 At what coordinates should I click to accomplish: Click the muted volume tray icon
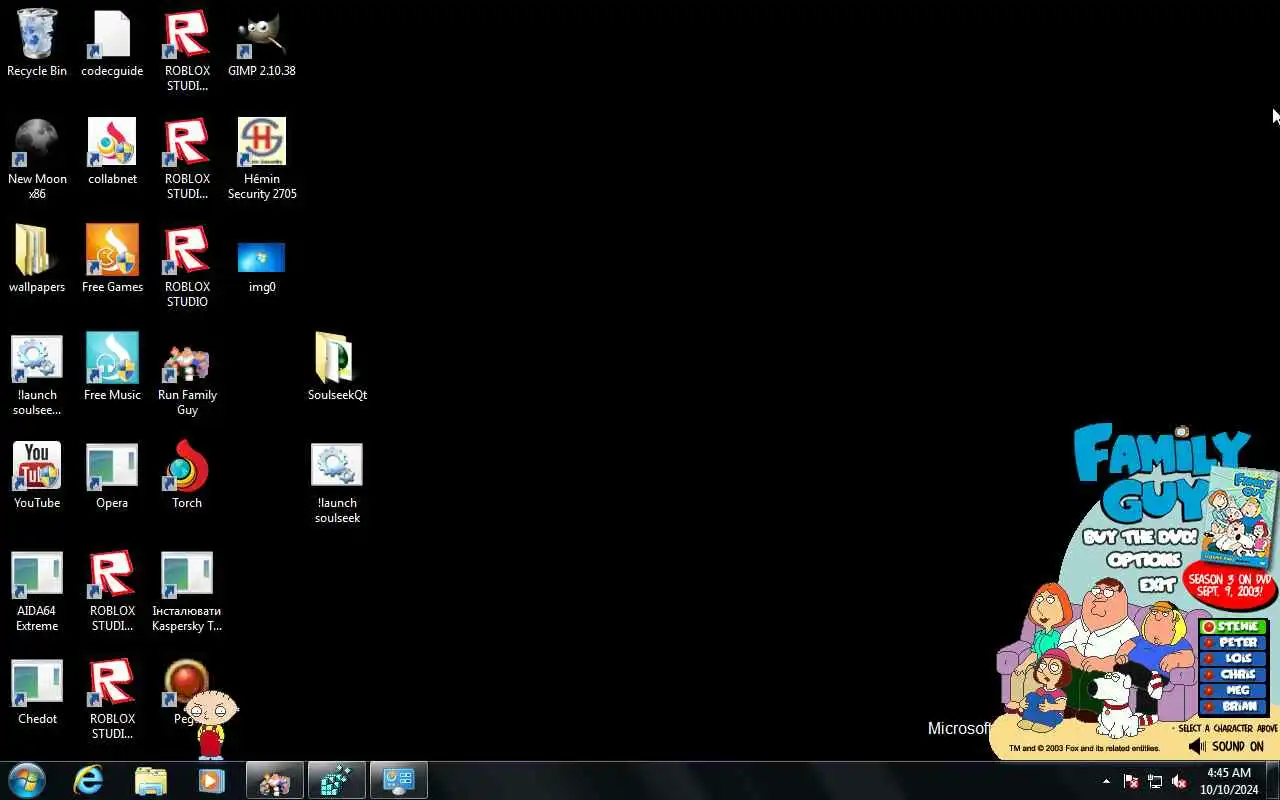point(1179,781)
